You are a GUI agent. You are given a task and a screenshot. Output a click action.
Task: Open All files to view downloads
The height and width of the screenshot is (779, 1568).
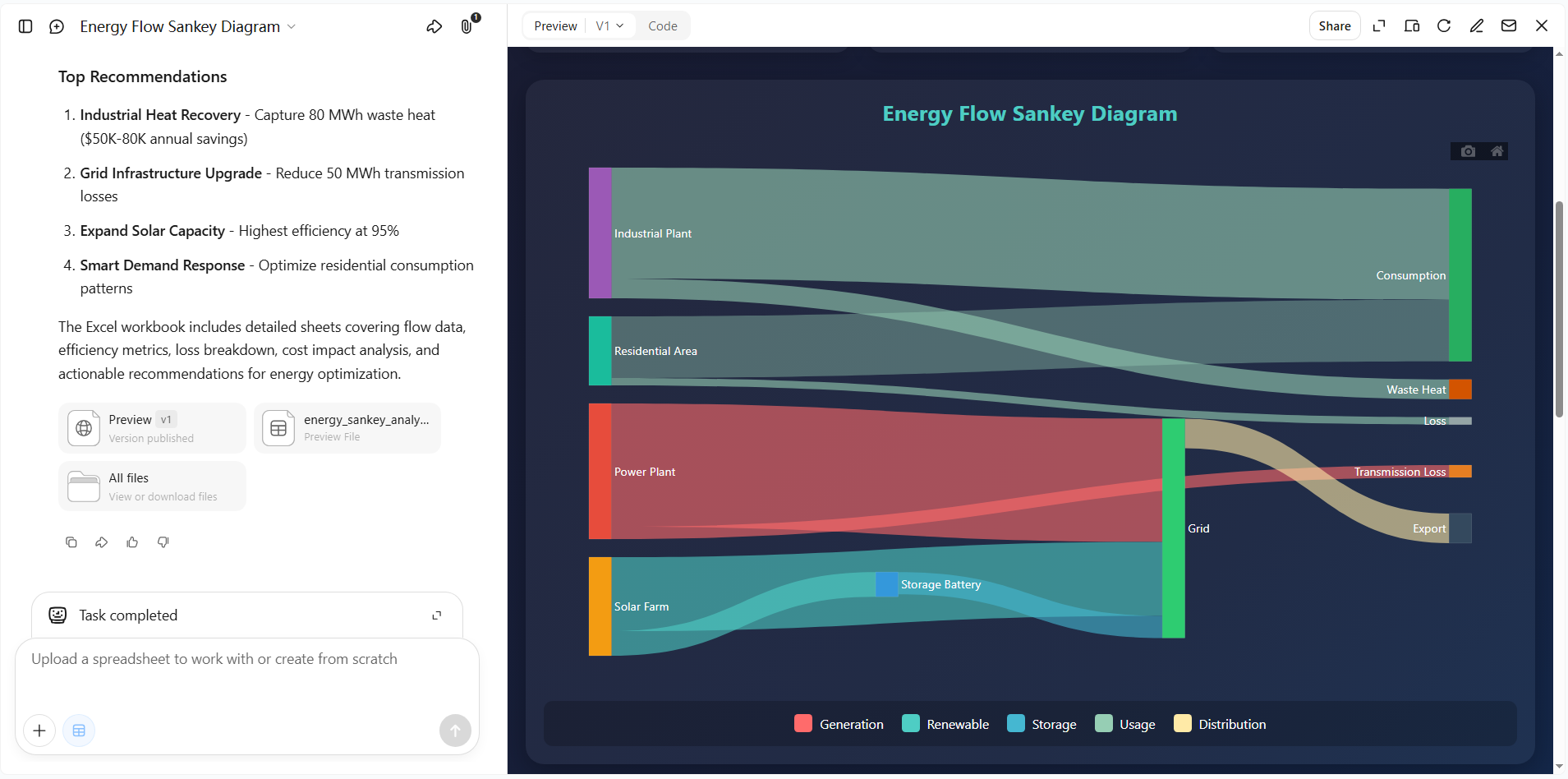[x=152, y=486]
